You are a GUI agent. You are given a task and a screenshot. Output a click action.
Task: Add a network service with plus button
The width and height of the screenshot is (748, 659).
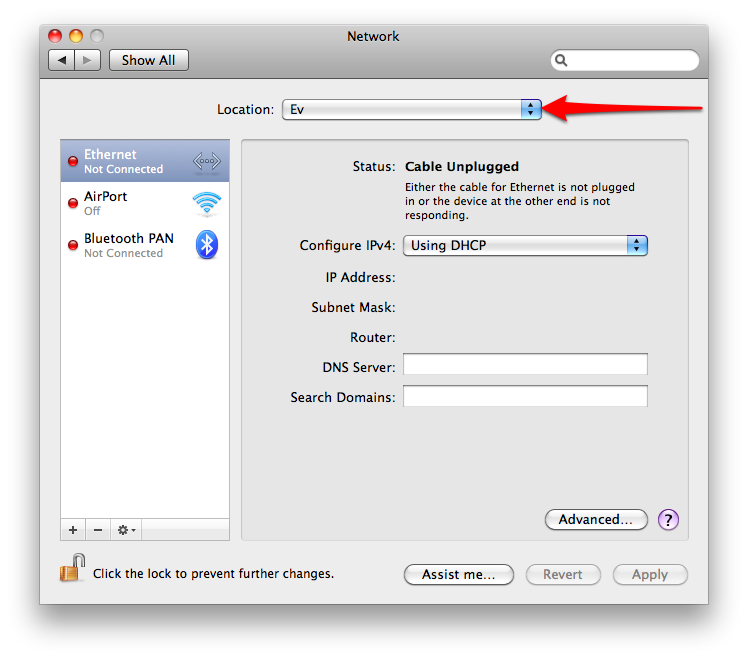(x=73, y=530)
